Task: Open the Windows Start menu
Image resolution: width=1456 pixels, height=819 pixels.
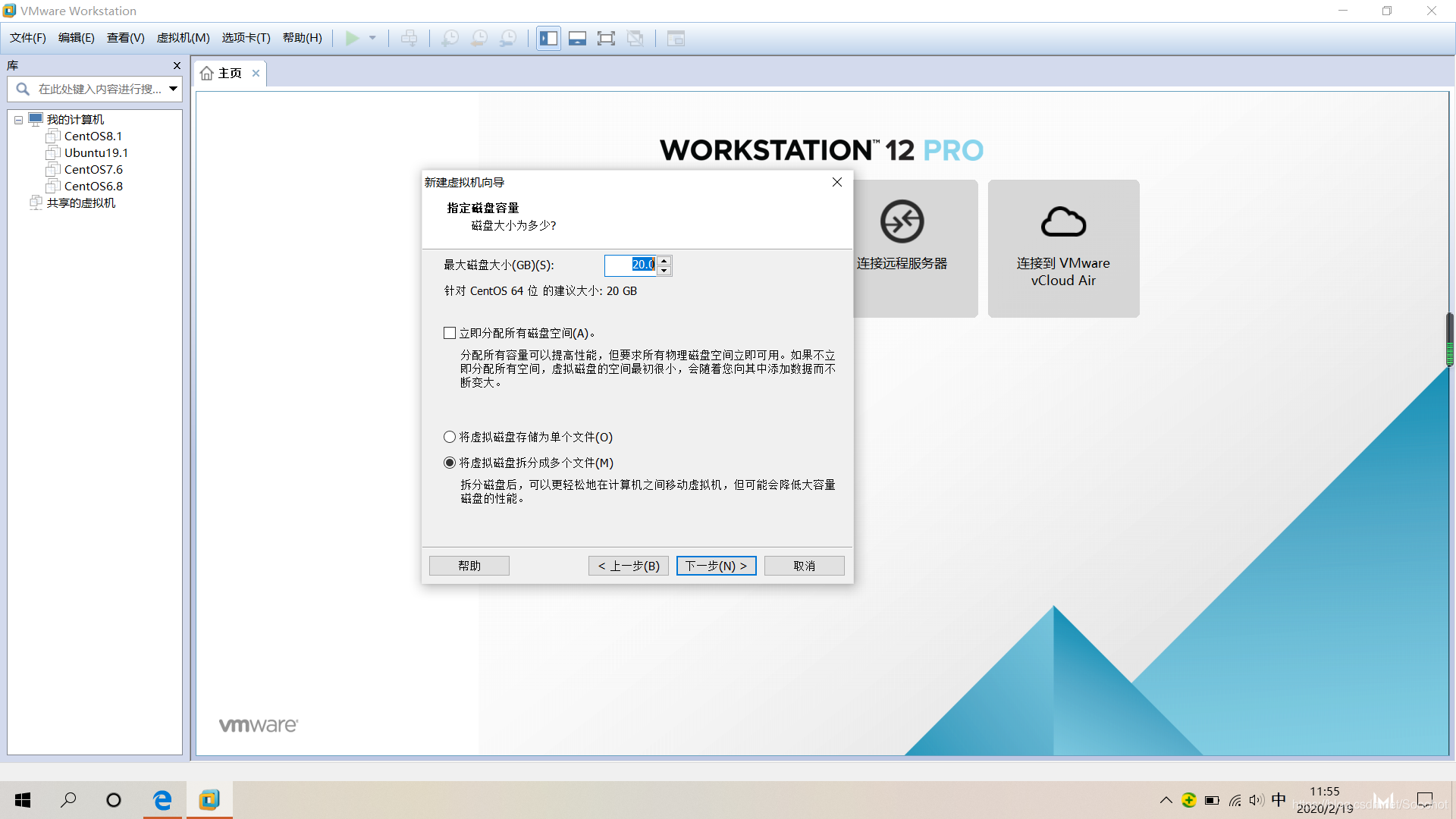Action: click(23, 800)
